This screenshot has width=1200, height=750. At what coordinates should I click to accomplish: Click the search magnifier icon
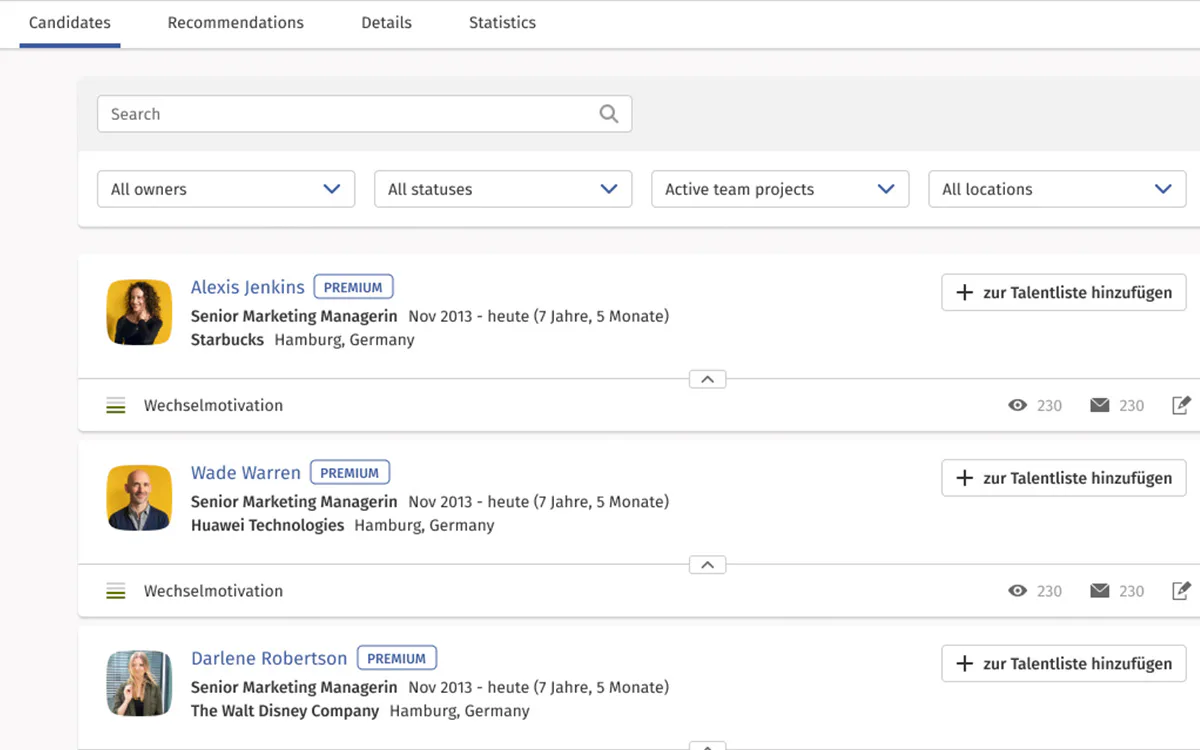click(609, 114)
